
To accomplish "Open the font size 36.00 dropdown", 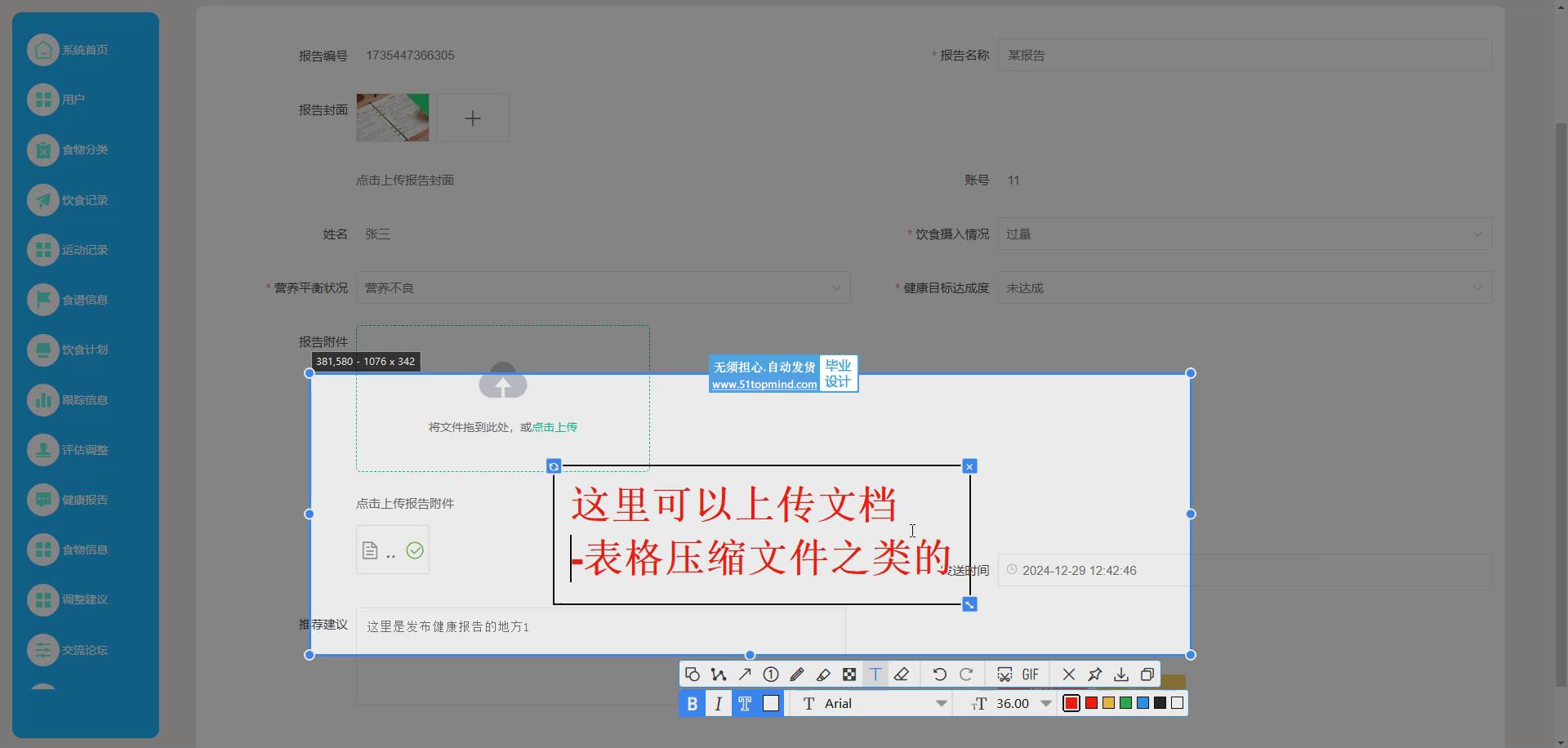I will pos(1045,704).
